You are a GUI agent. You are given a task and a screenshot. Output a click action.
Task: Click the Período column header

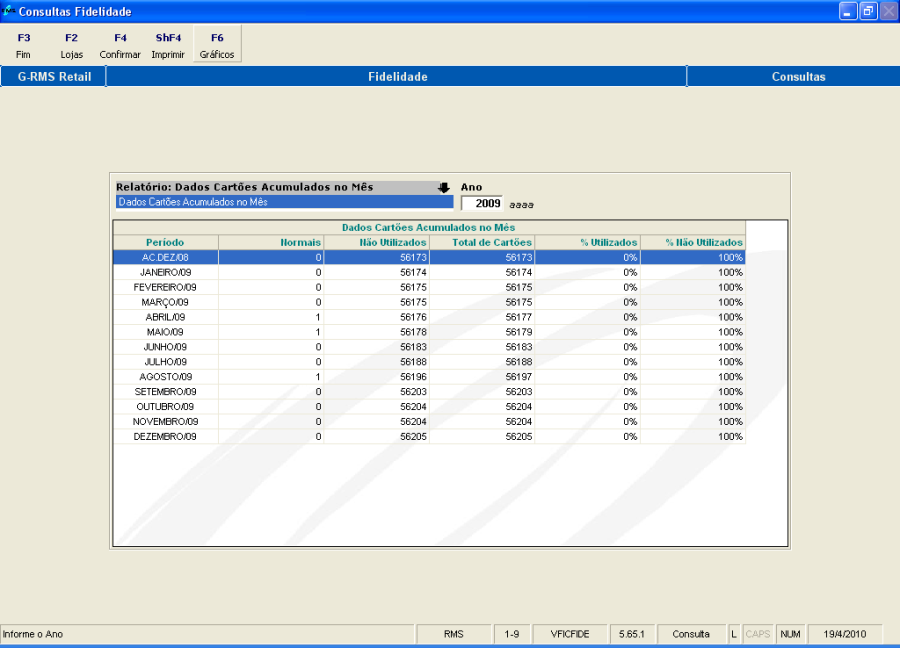click(165, 242)
